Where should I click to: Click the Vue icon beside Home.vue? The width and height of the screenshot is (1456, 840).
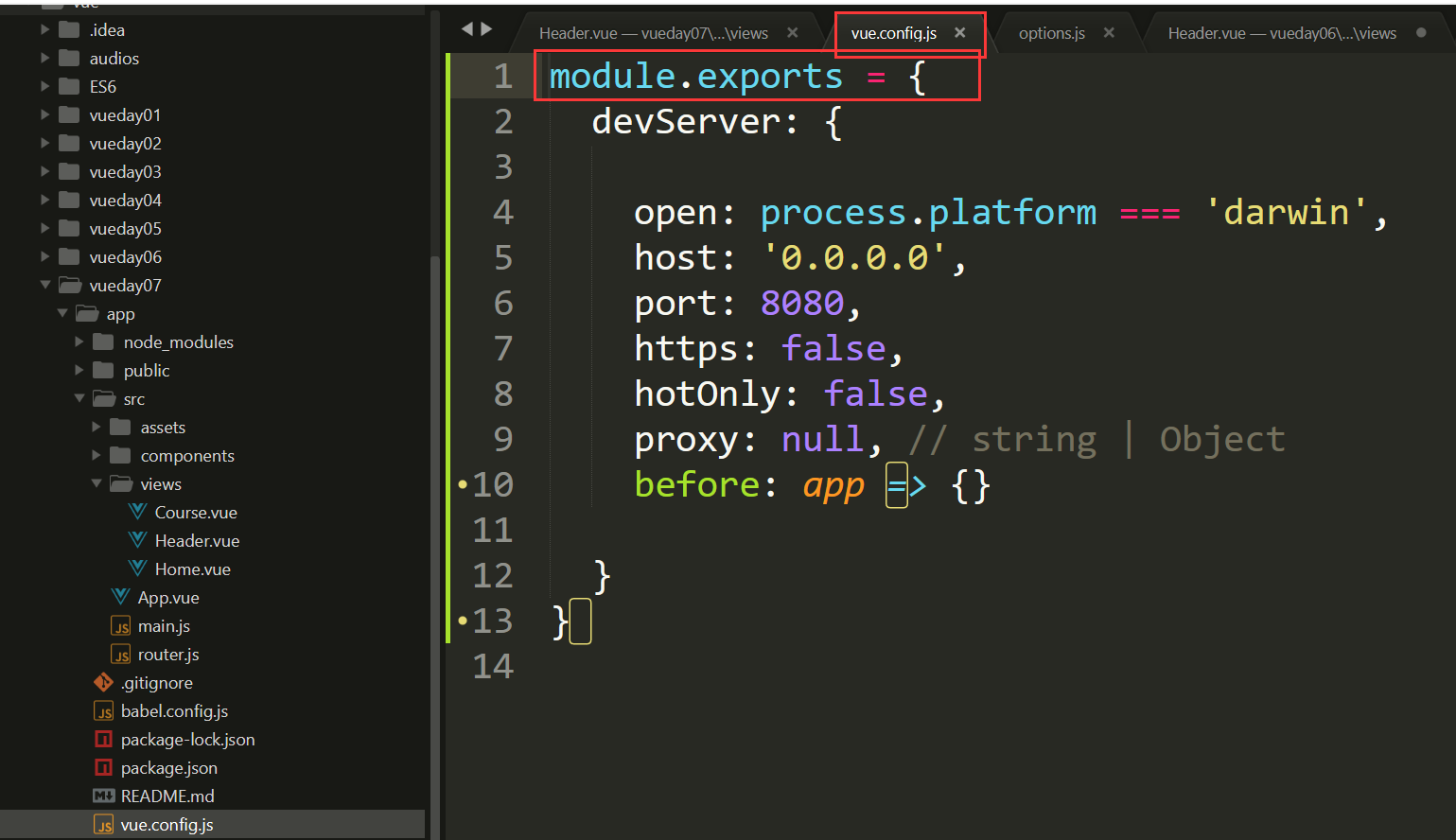coord(137,569)
